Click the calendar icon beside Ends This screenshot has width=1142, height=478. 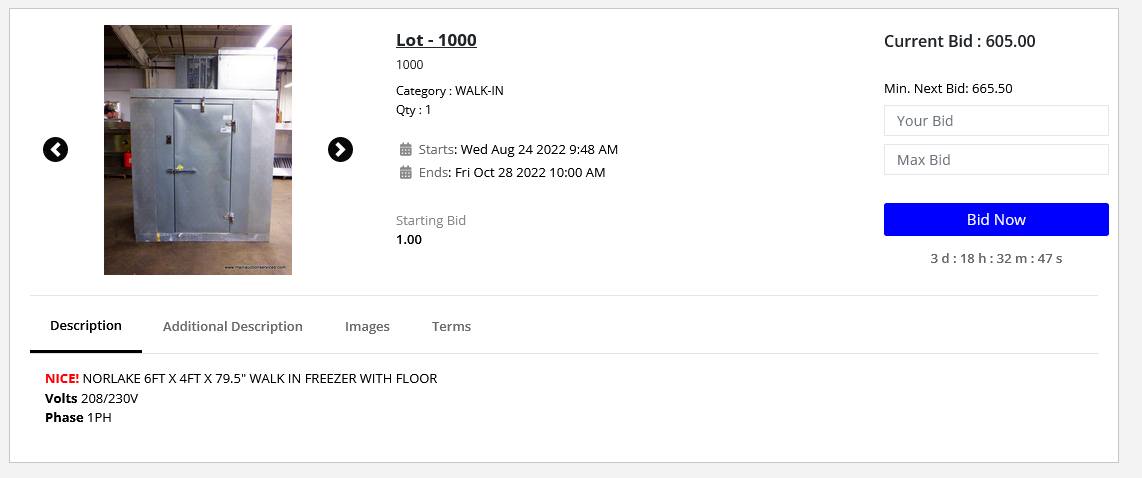point(406,173)
